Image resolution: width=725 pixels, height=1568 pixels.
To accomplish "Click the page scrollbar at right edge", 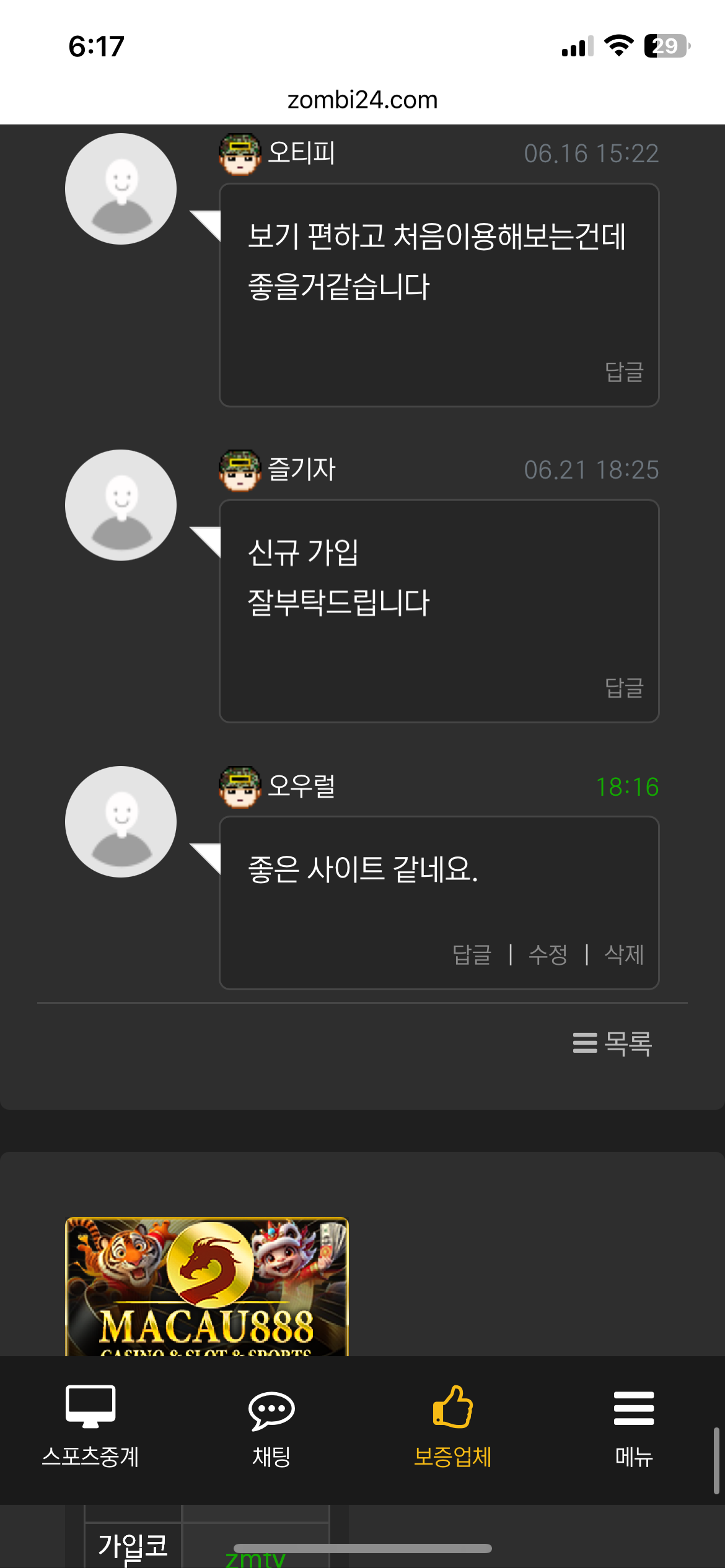I will pos(716,1461).
